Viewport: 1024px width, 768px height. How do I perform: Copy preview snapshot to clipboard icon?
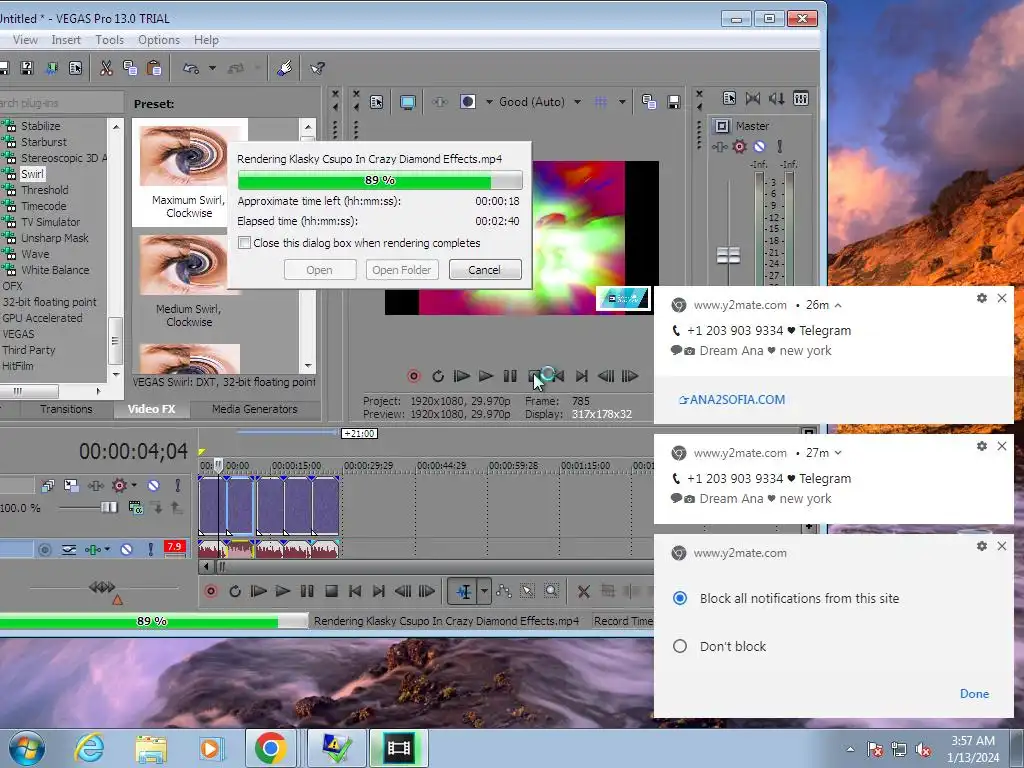point(648,102)
